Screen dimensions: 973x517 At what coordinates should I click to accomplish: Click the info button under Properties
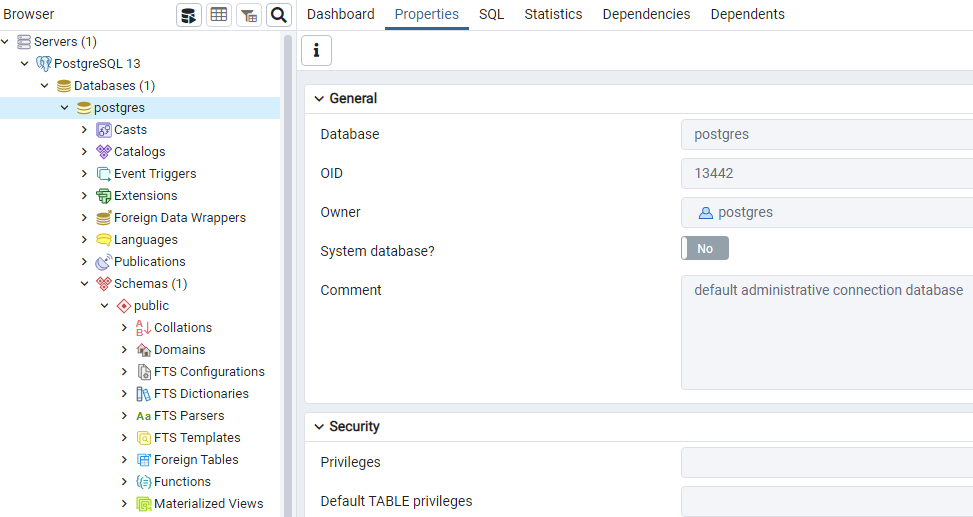pyautogui.click(x=316, y=50)
